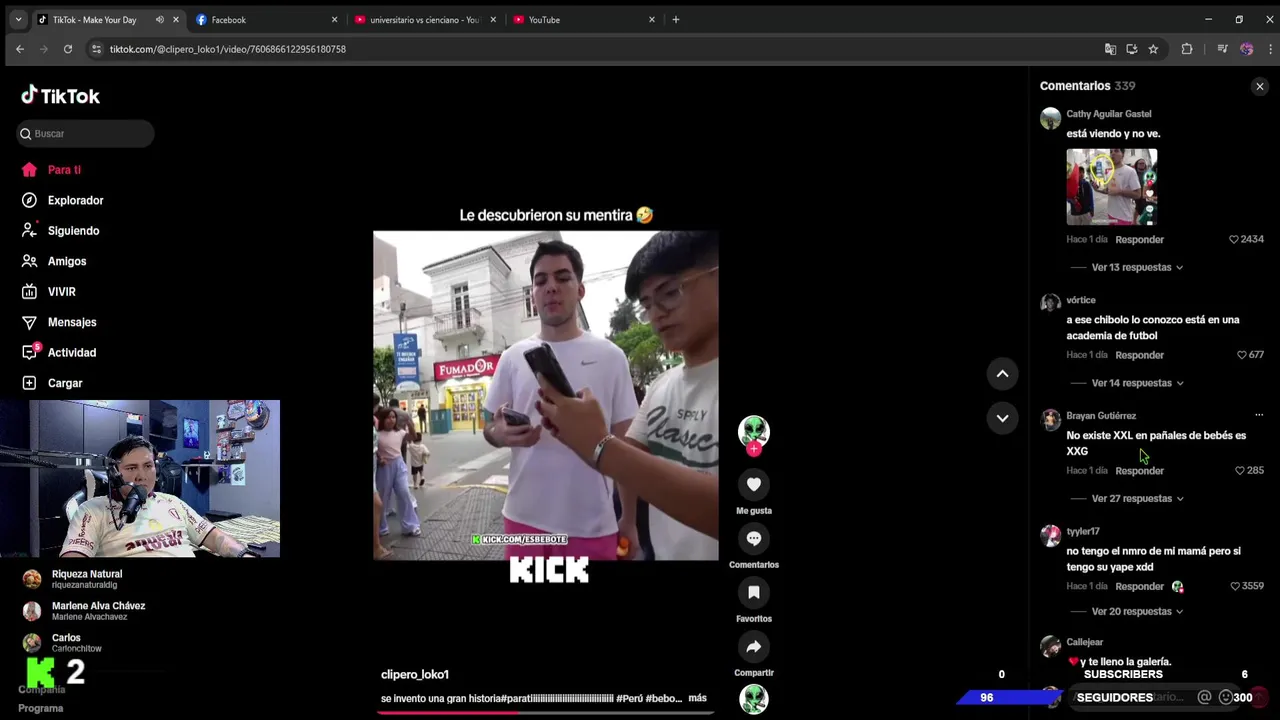The width and height of the screenshot is (1280, 720).
Task: Like vórtice's comment
Action: tap(1242, 355)
